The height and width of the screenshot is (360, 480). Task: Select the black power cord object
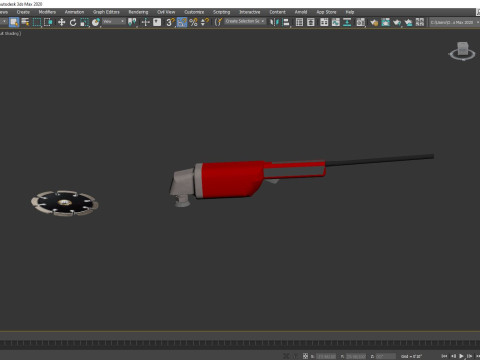(379, 160)
